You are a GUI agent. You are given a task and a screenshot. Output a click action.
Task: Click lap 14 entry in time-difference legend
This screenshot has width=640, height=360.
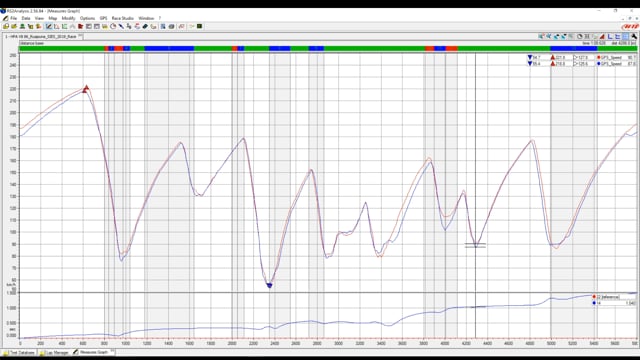[x=613, y=303]
